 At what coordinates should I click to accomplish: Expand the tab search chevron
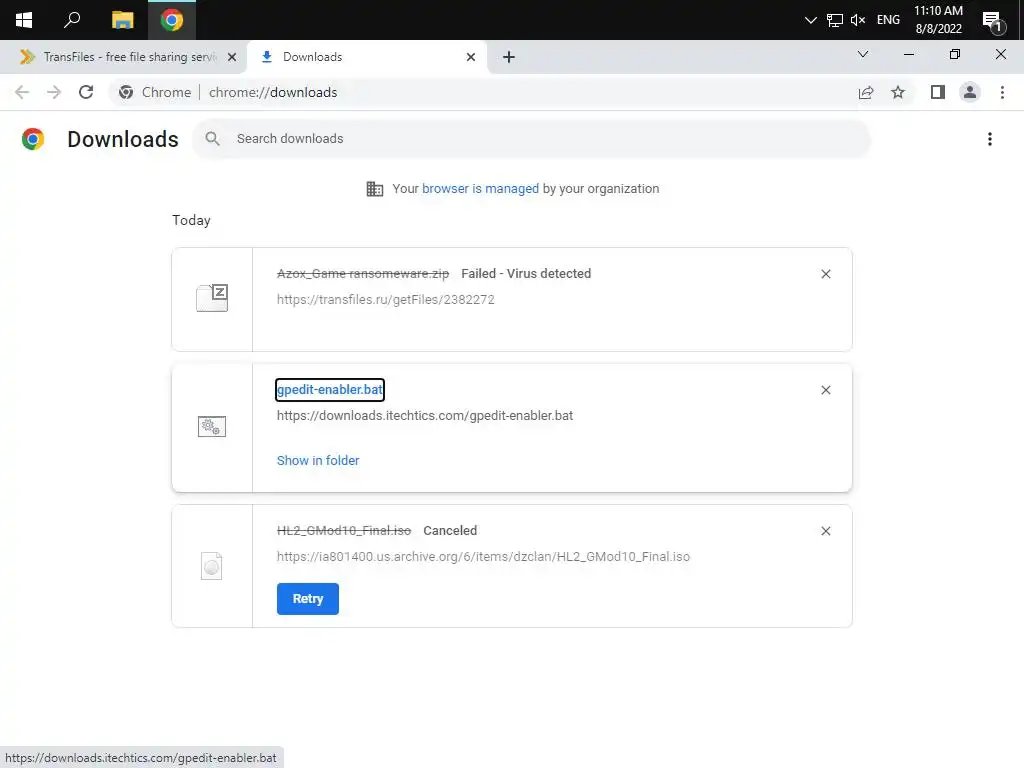coord(863,54)
